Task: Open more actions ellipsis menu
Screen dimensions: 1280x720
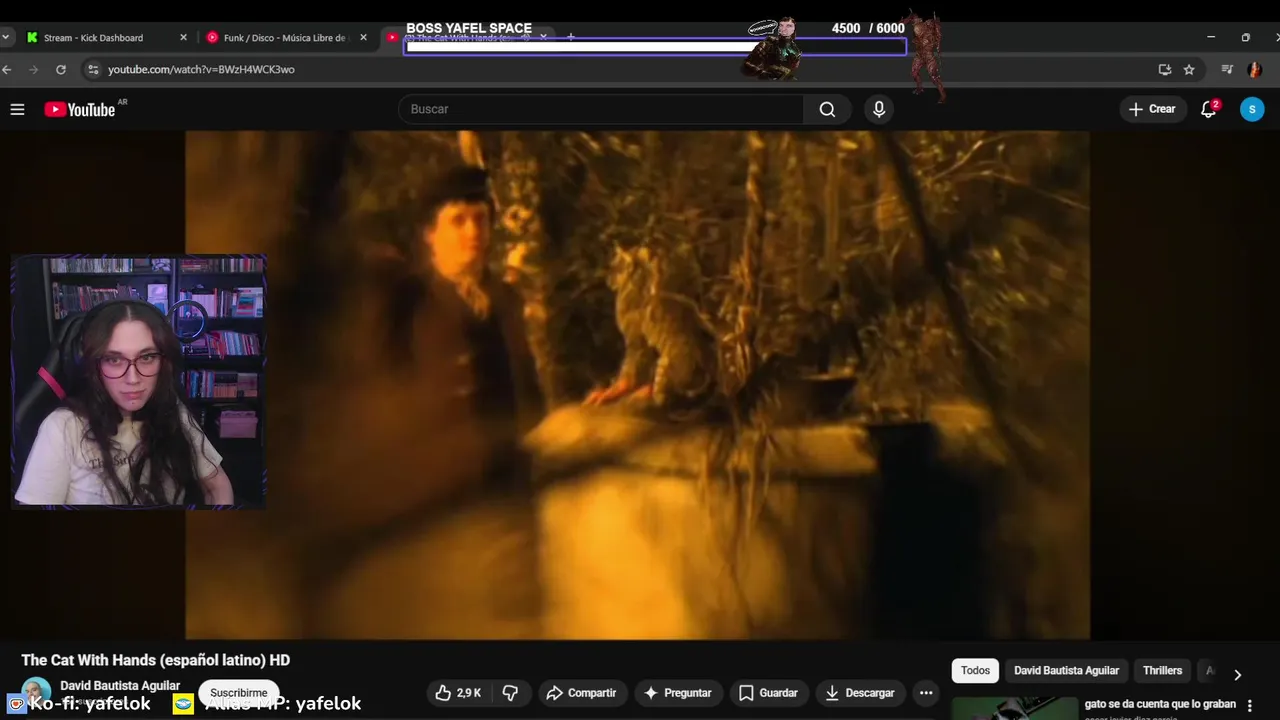Action: pyautogui.click(x=926, y=693)
